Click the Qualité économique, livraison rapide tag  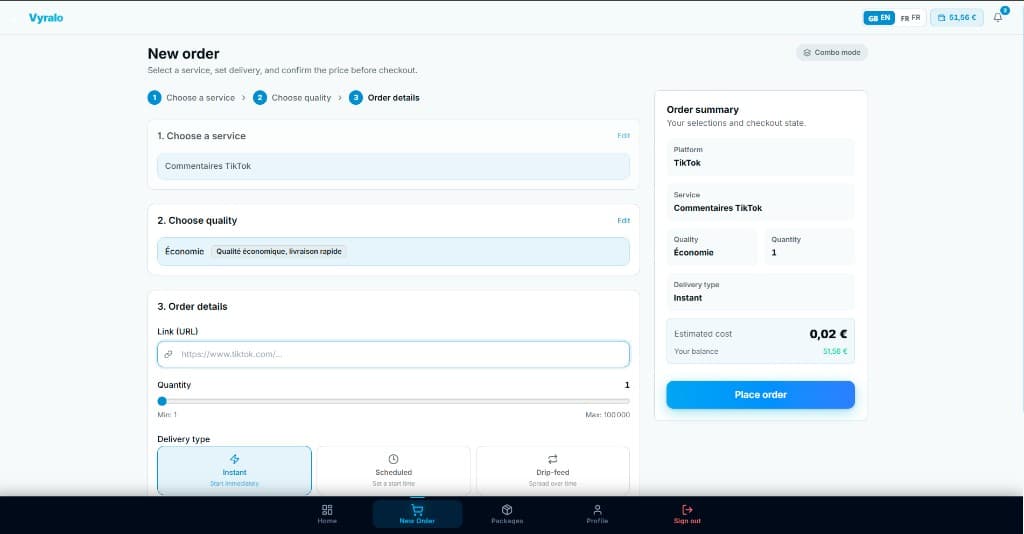coord(279,251)
